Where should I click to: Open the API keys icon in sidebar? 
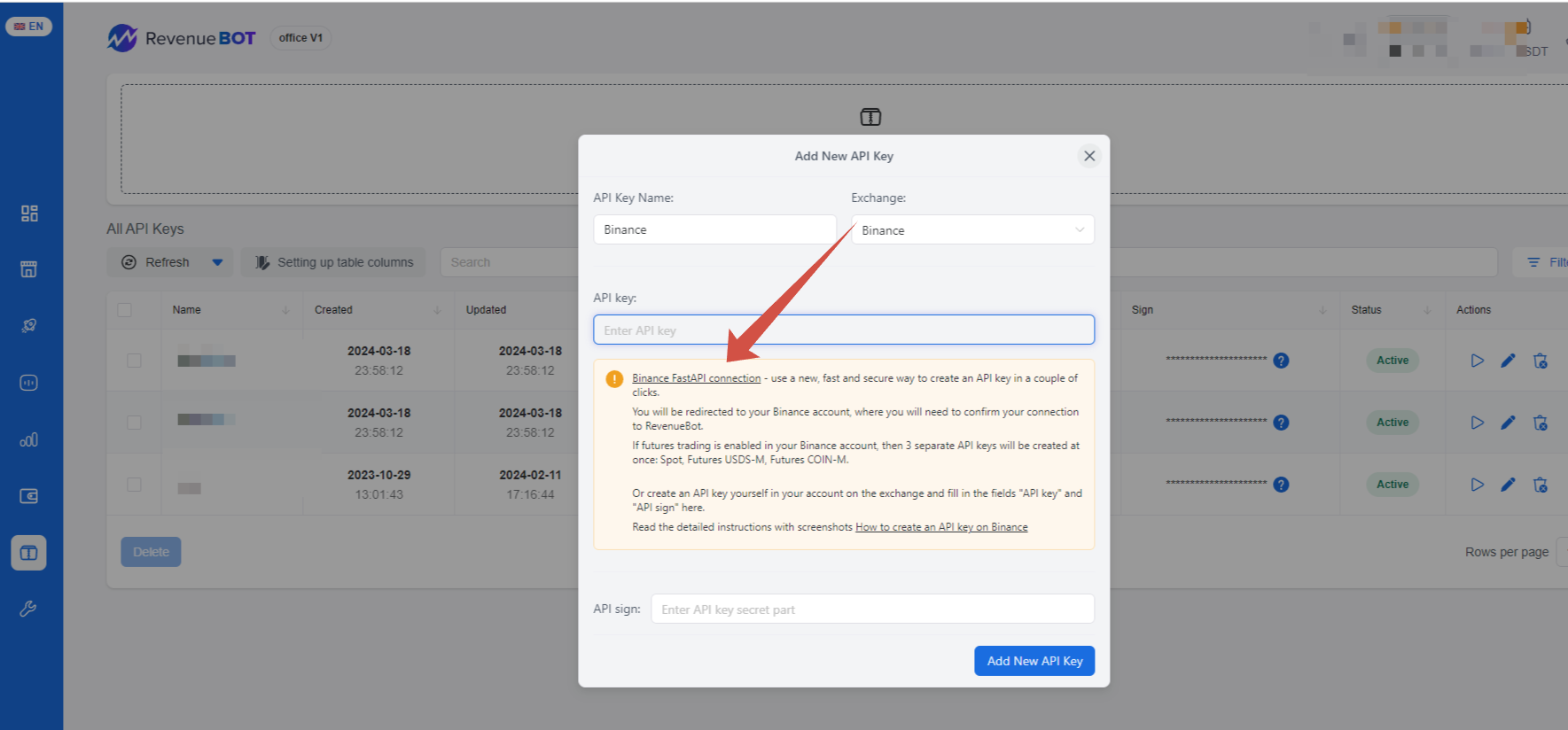pyautogui.click(x=29, y=553)
